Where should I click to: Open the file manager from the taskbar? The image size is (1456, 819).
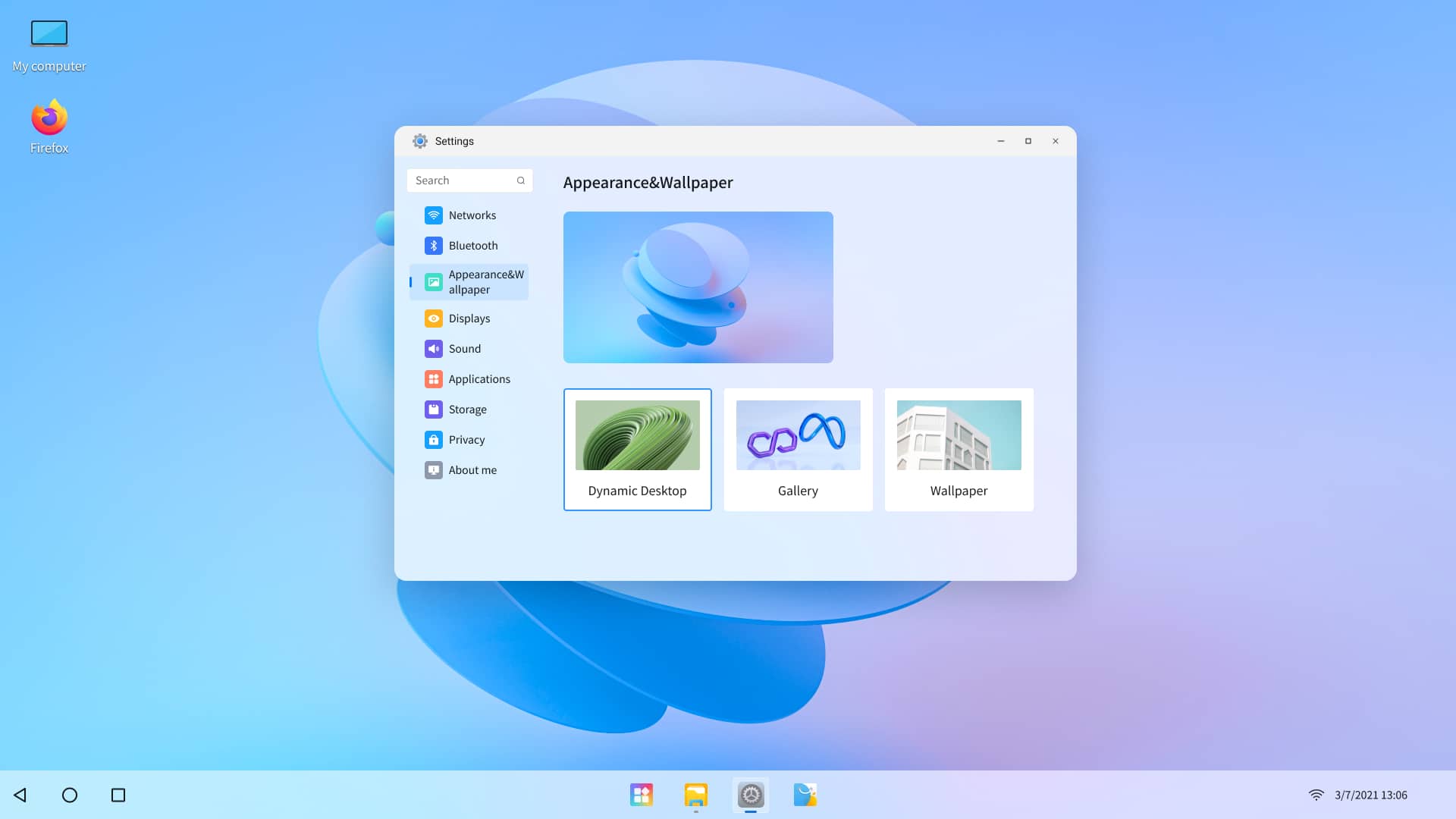pos(695,795)
